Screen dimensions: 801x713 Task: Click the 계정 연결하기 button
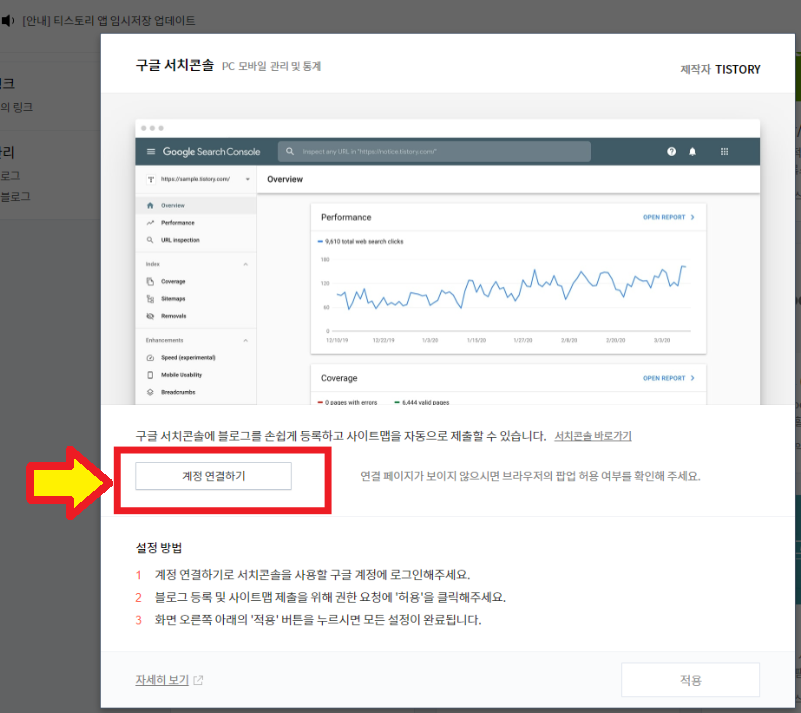pos(213,476)
